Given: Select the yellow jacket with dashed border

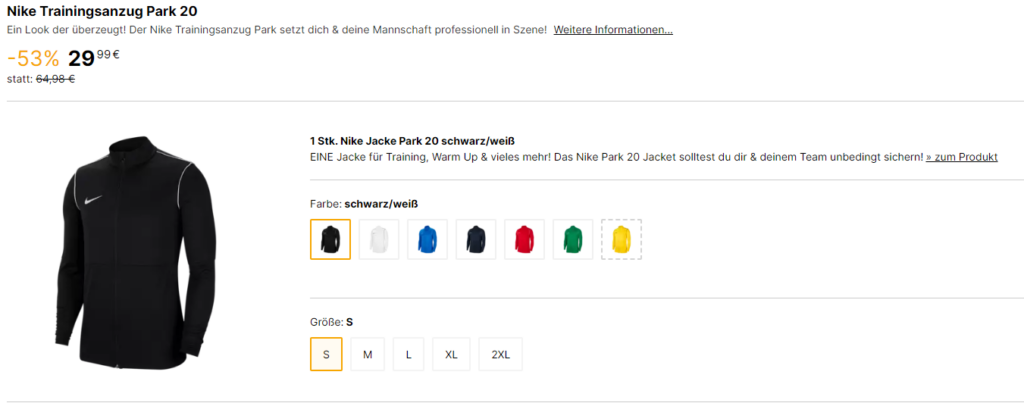Looking at the screenshot, I should tap(622, 239).
